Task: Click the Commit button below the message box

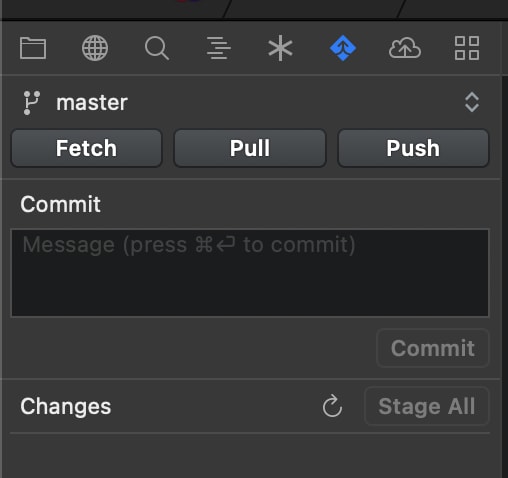Action: click(x=433, y=348)
